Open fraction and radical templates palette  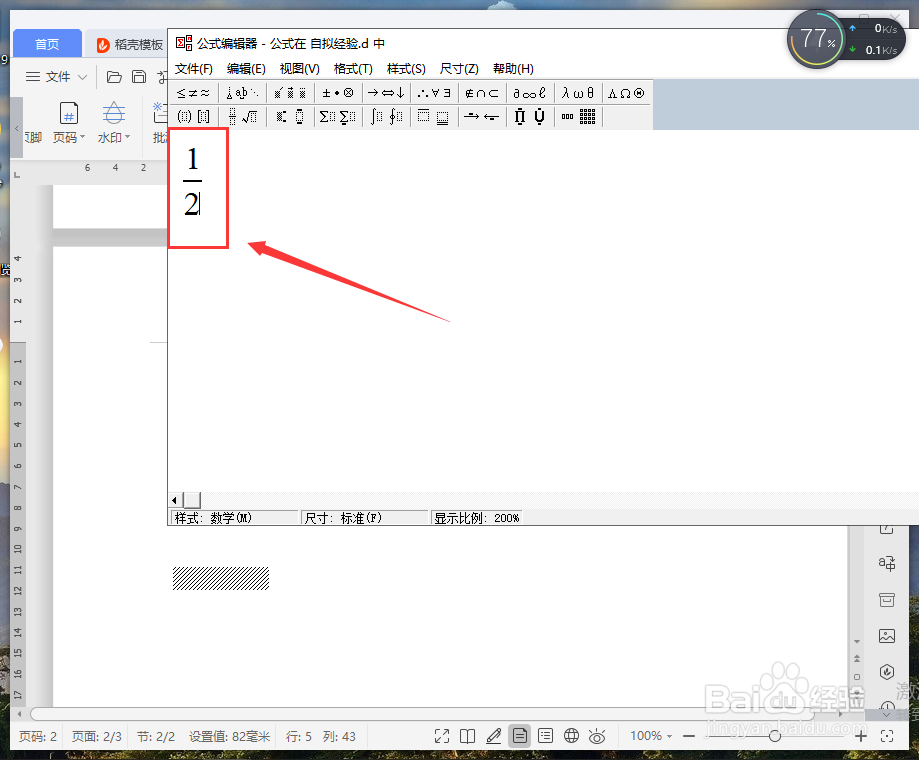[x=242, y=117]
